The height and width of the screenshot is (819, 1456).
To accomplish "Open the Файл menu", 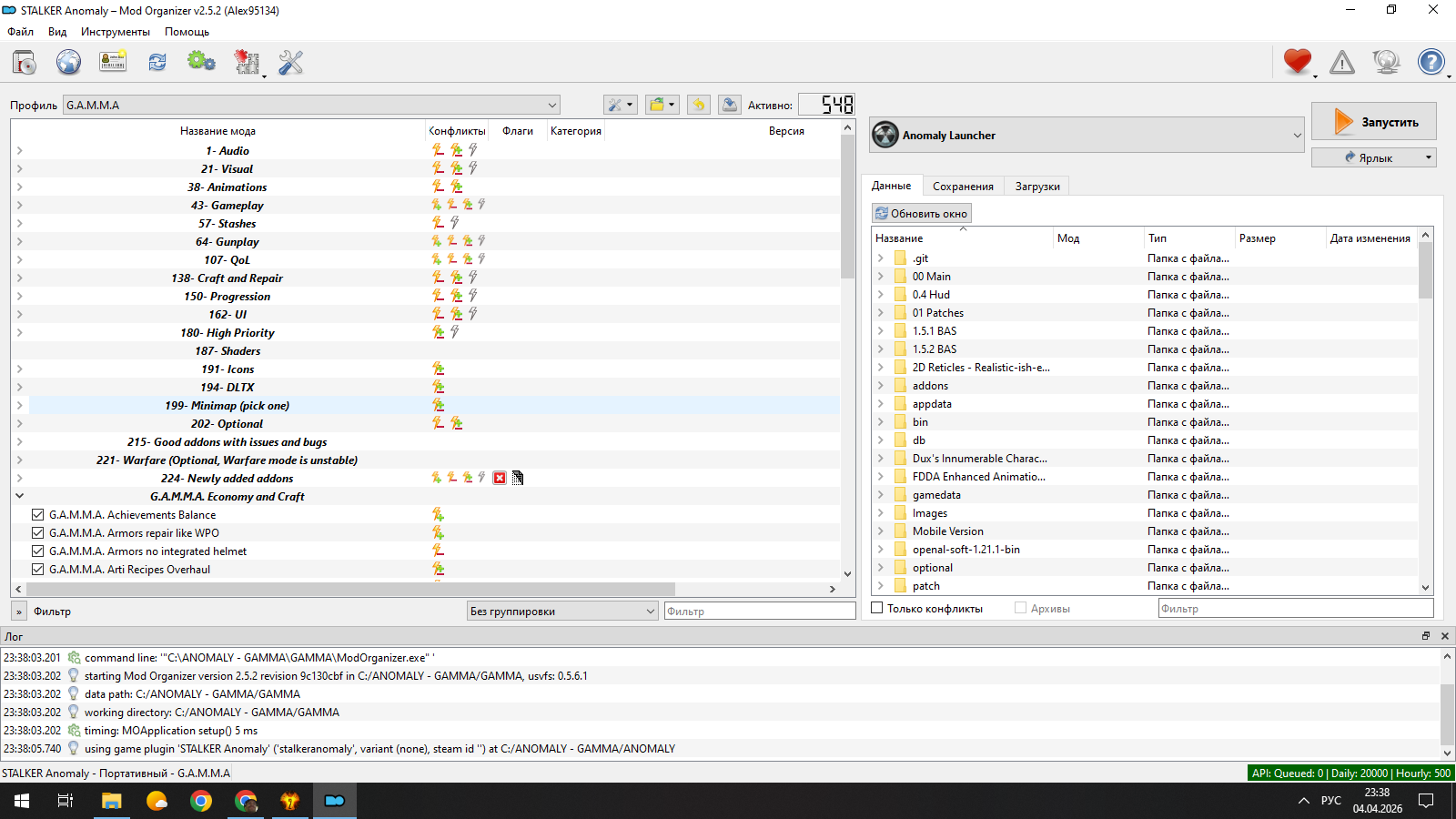I will [20, 31].
